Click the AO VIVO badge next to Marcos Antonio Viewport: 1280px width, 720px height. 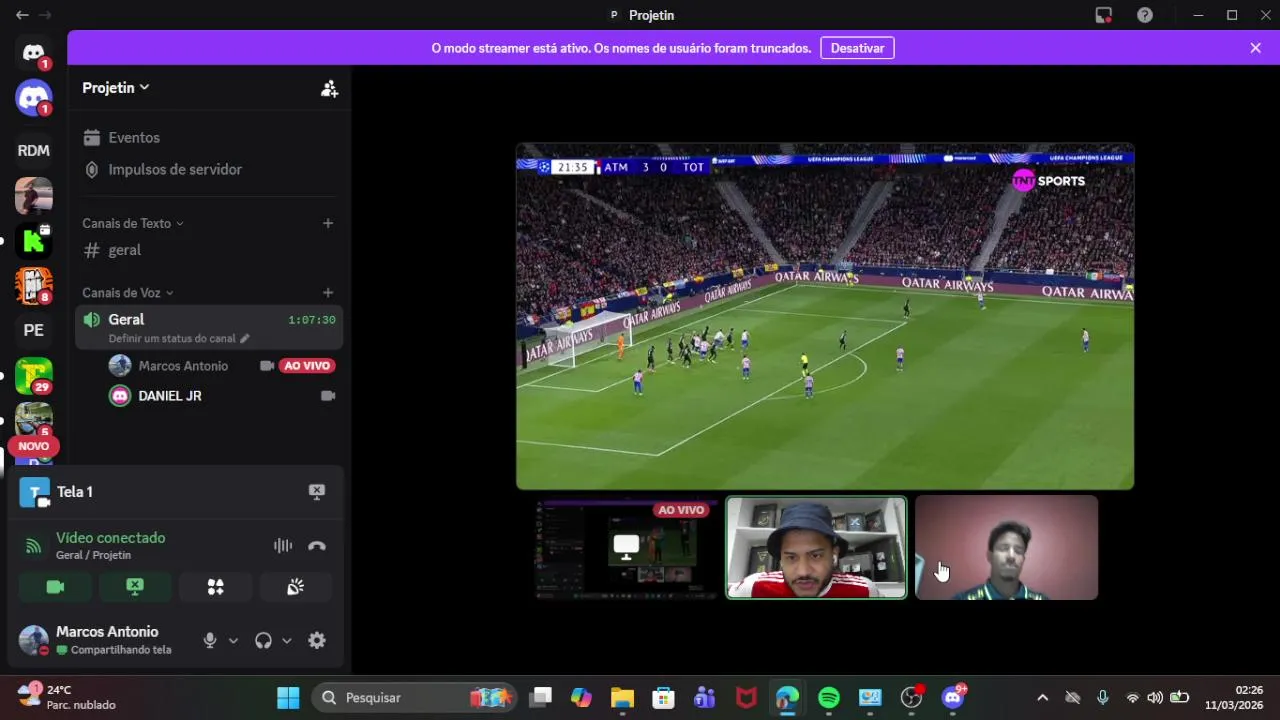[x=307, y=366]
